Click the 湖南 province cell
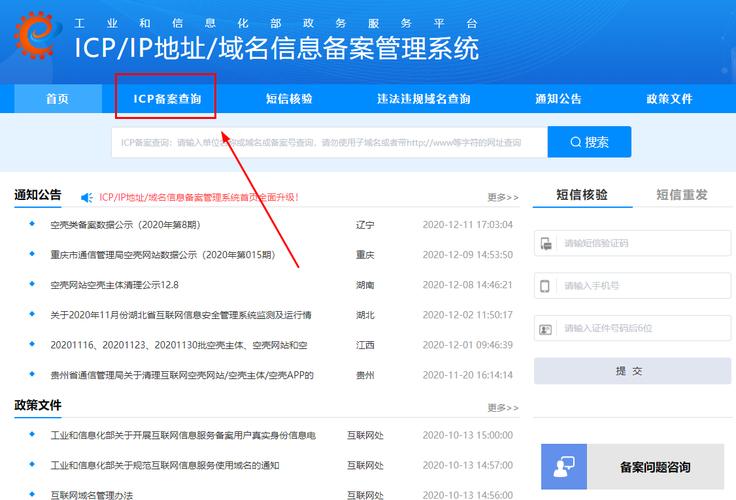736x500 pixels. [x=365, y=285]
